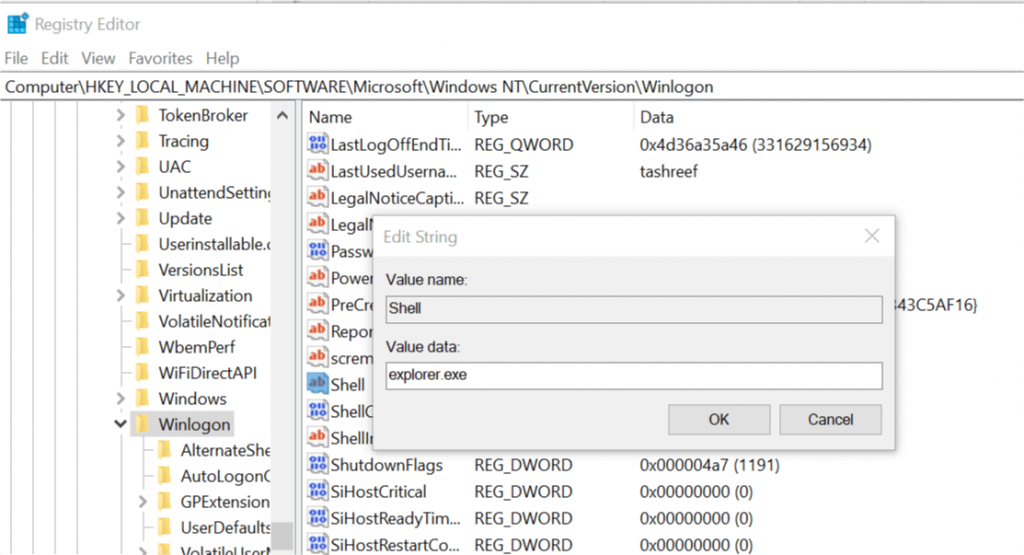The height and width of the screenshot is (555, 1024).
Task: Open the View menu
Action: tap(98, 59)
